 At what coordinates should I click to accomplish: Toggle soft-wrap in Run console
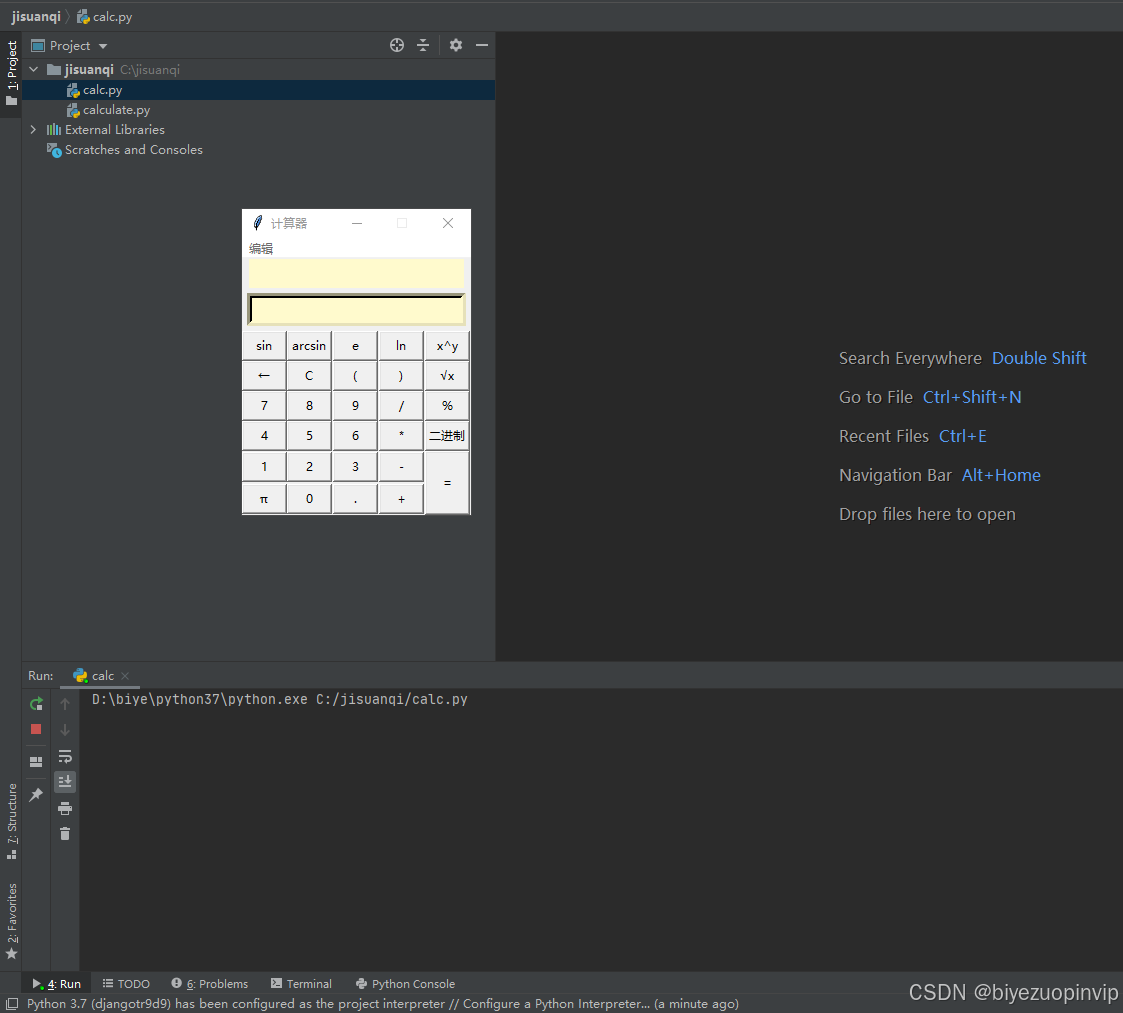coord(65,757)
